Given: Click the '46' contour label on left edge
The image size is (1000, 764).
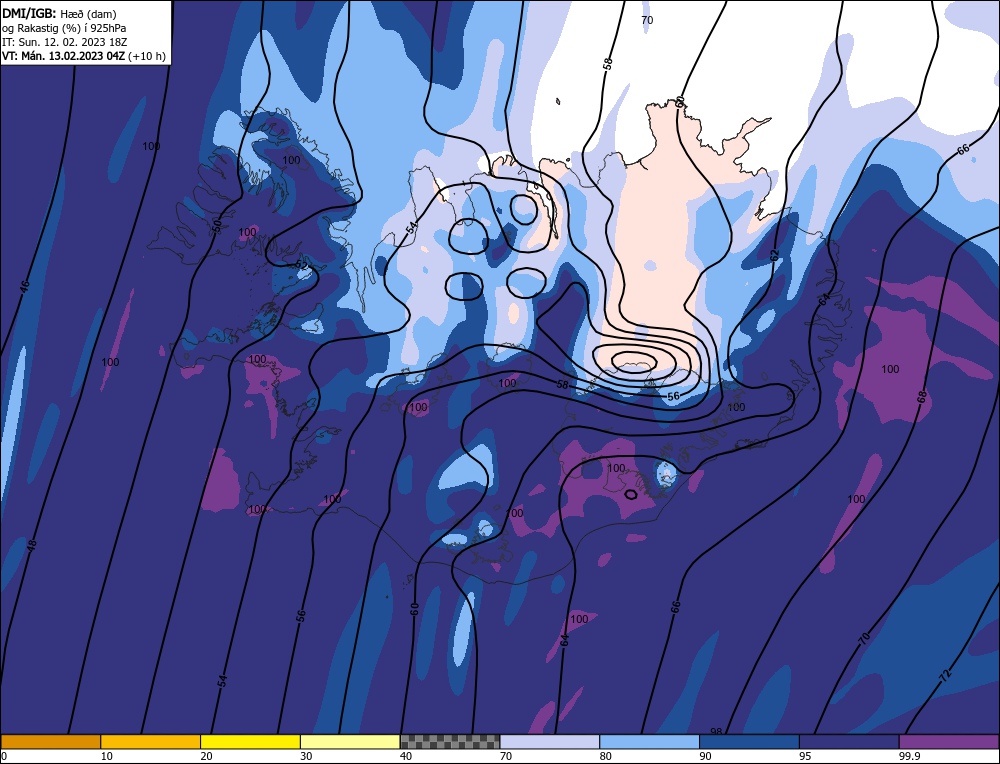Looking at the screenshot, I should pos(24,286).
